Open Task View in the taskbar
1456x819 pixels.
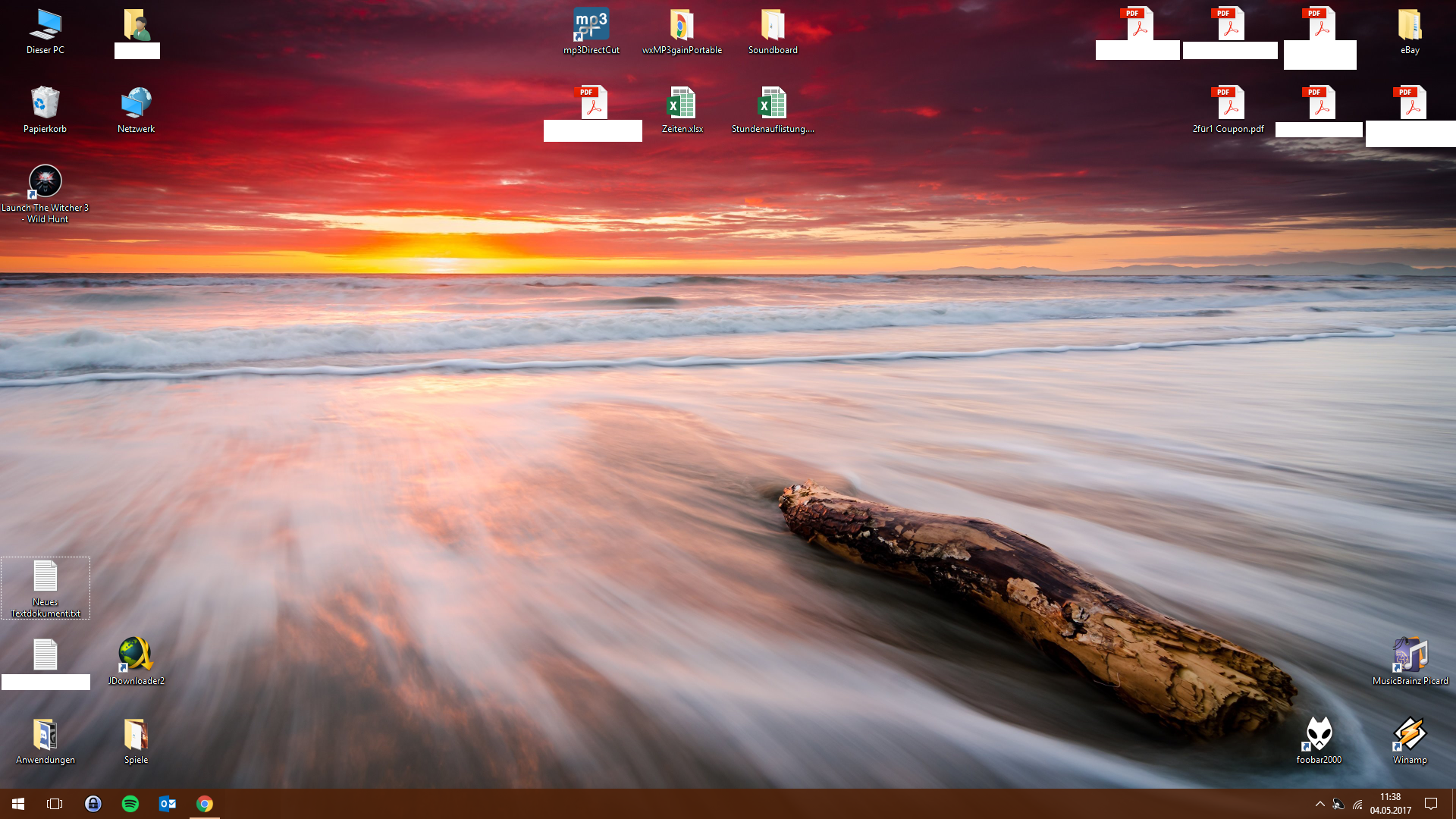click(55, 804)
